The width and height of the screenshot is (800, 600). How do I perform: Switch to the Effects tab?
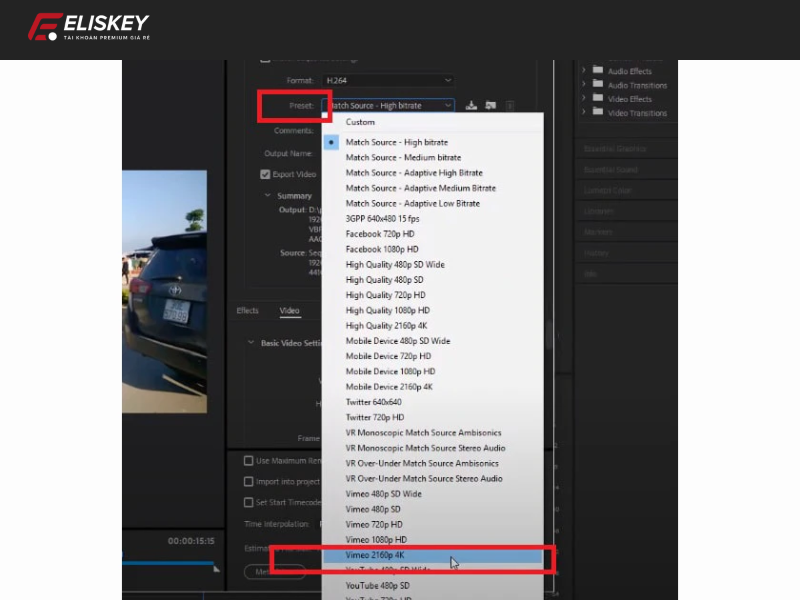247,310
